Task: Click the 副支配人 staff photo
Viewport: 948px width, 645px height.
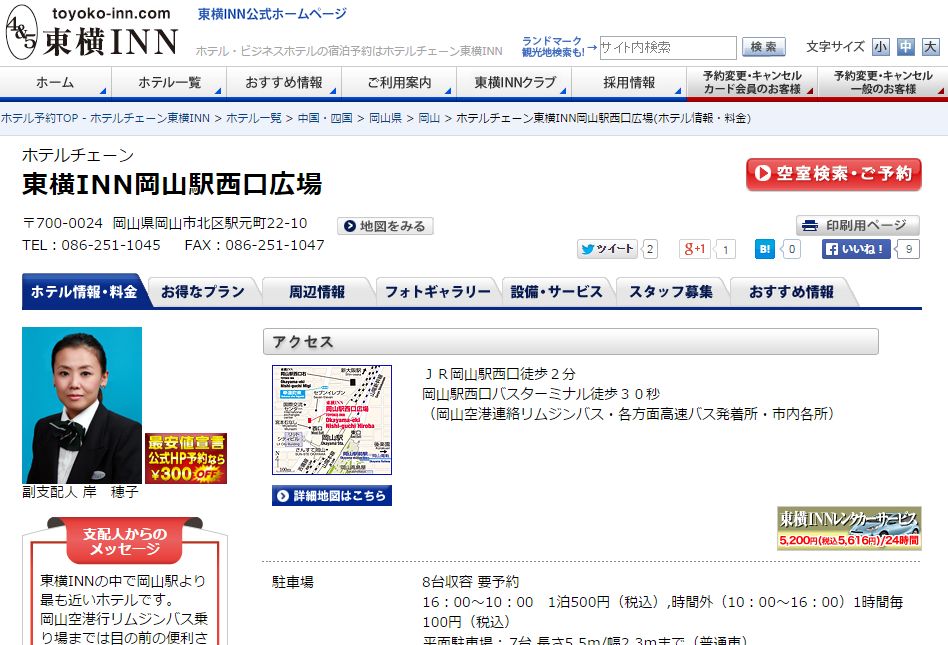Action: tap(82, 405)
